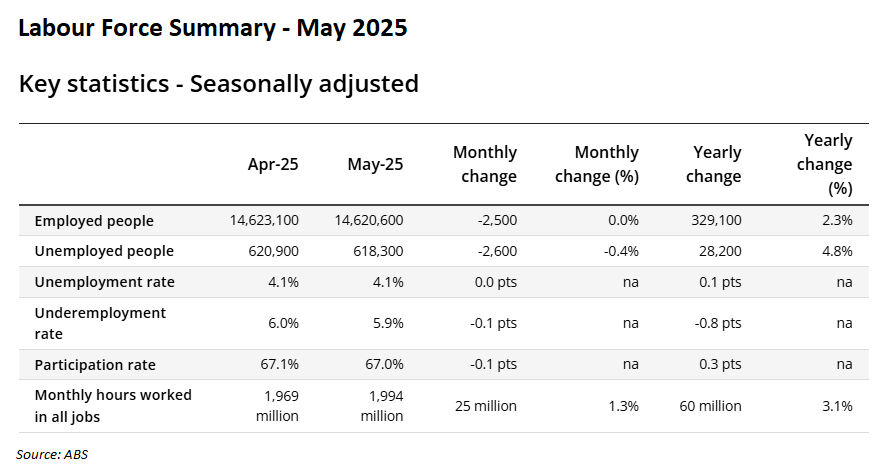
Task: Click Monthly hours worked row label
Action: (x=113, y=405)
